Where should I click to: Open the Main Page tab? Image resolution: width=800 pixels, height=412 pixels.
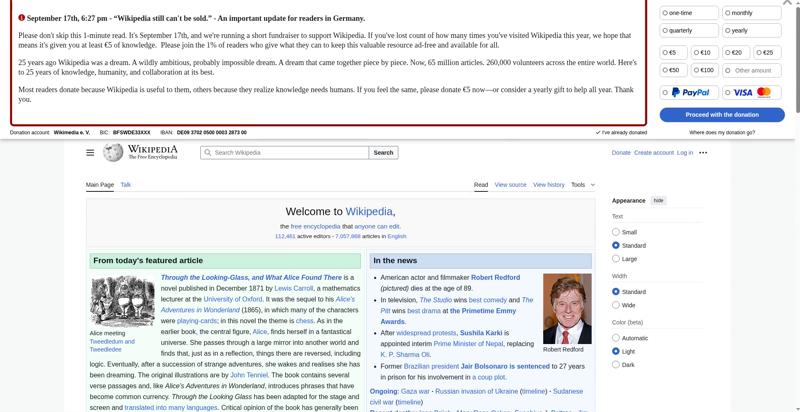[99, 185]
